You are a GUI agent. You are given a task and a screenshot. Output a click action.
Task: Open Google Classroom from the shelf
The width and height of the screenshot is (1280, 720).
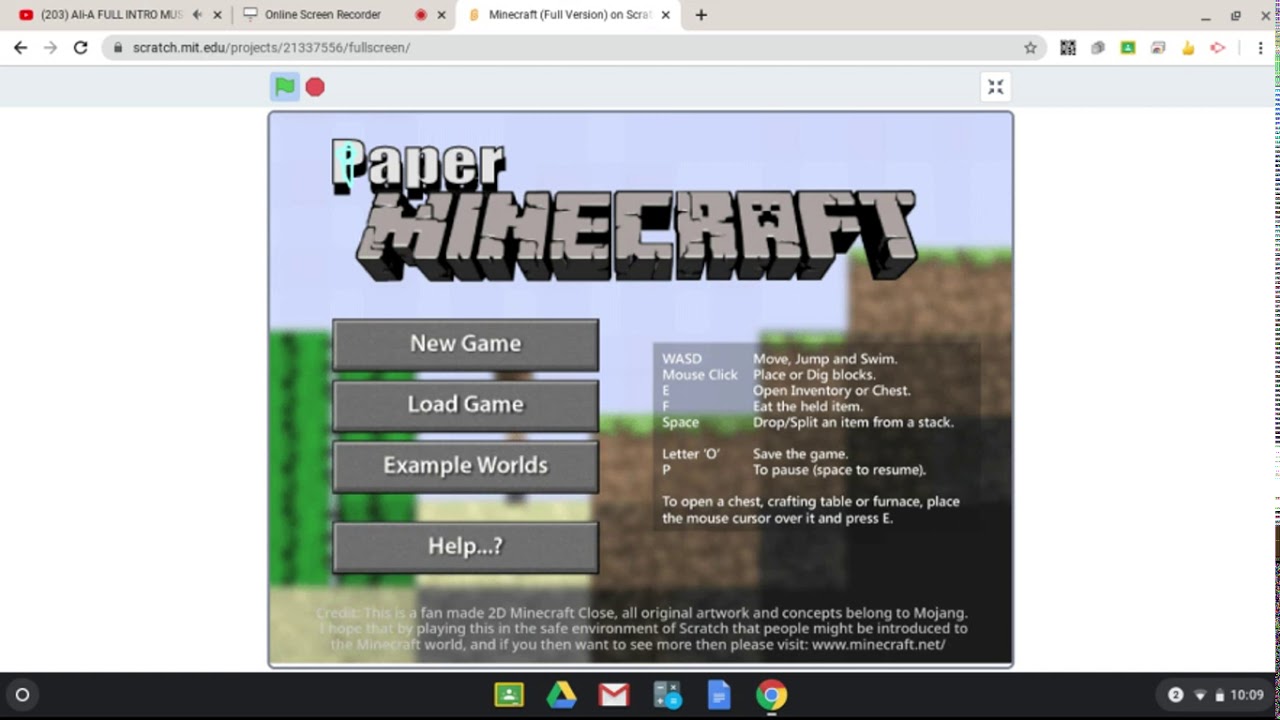[x=509, y=695]
